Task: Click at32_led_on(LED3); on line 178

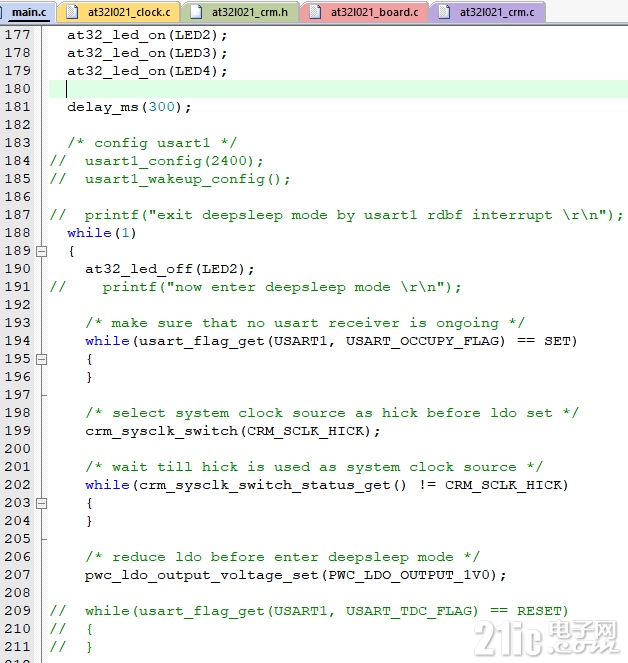Action: tap(147, 53)
